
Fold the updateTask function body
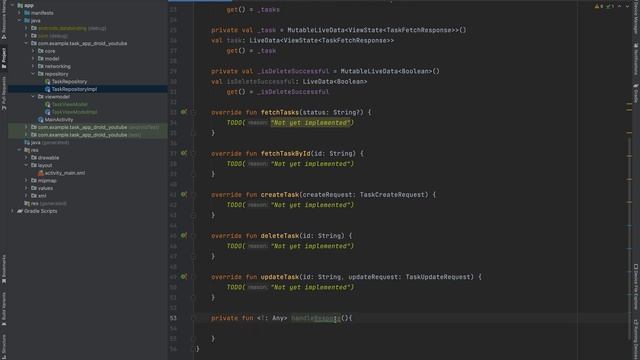(194, 277)
